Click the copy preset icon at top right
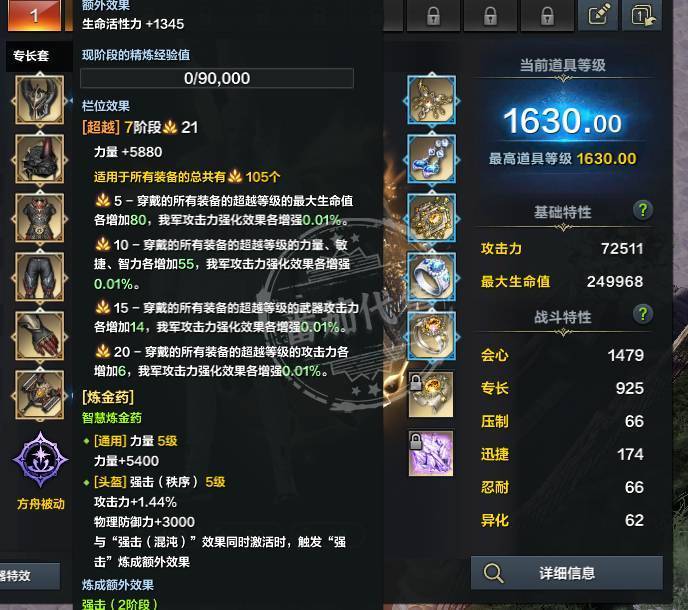 point(642,15)
